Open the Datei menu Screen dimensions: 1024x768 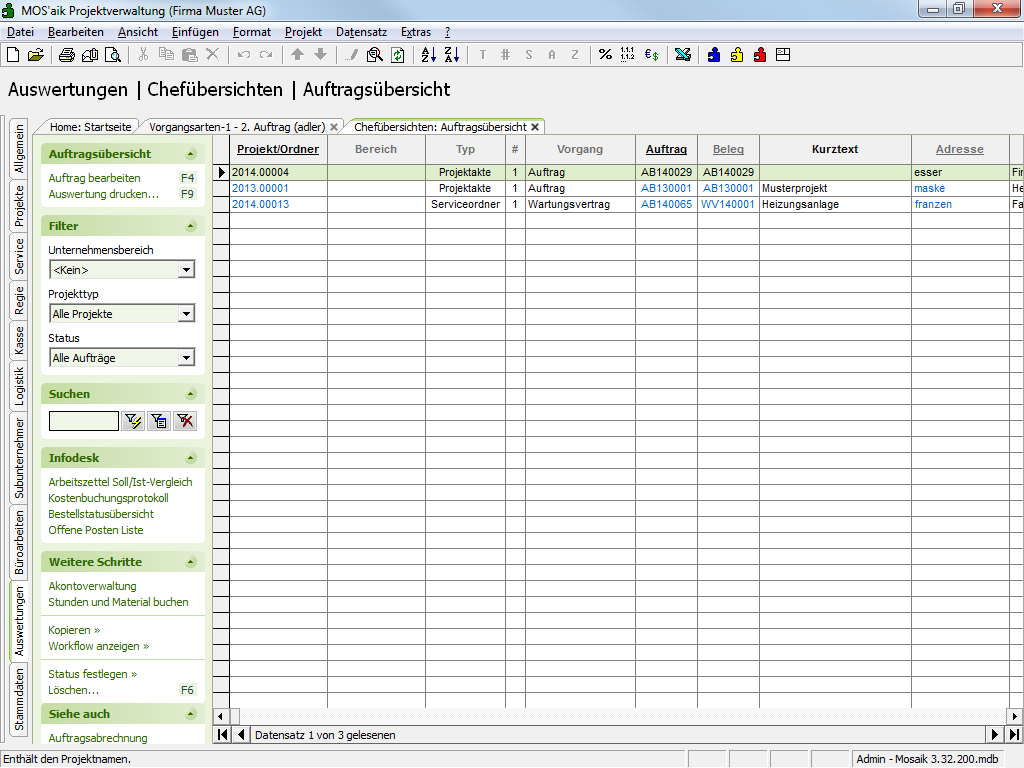pos(20,32)
